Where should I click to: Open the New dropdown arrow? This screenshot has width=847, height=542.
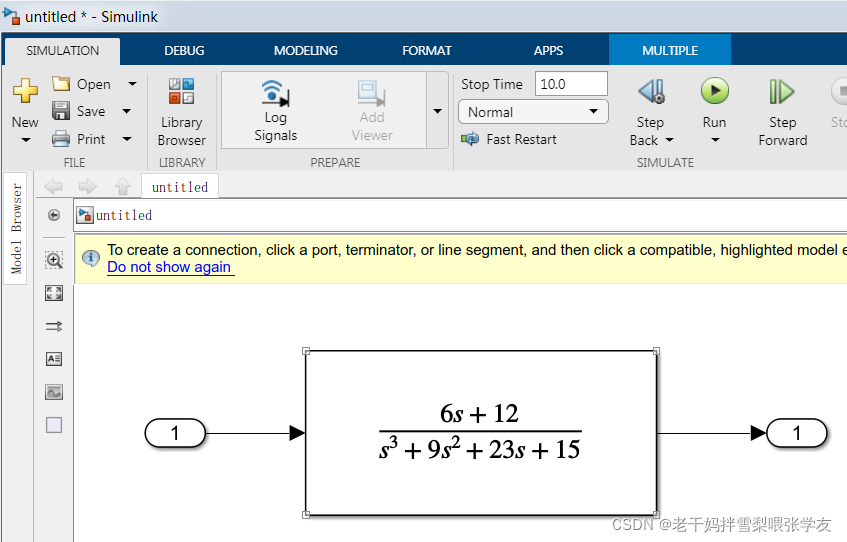(x=25, y=140)
